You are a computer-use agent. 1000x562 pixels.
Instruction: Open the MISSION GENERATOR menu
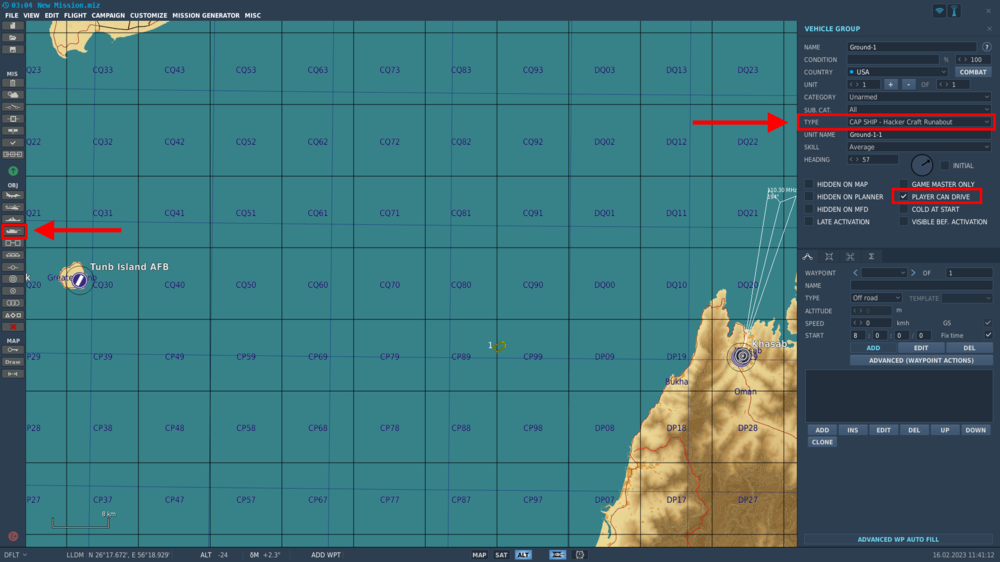point(206,15)
